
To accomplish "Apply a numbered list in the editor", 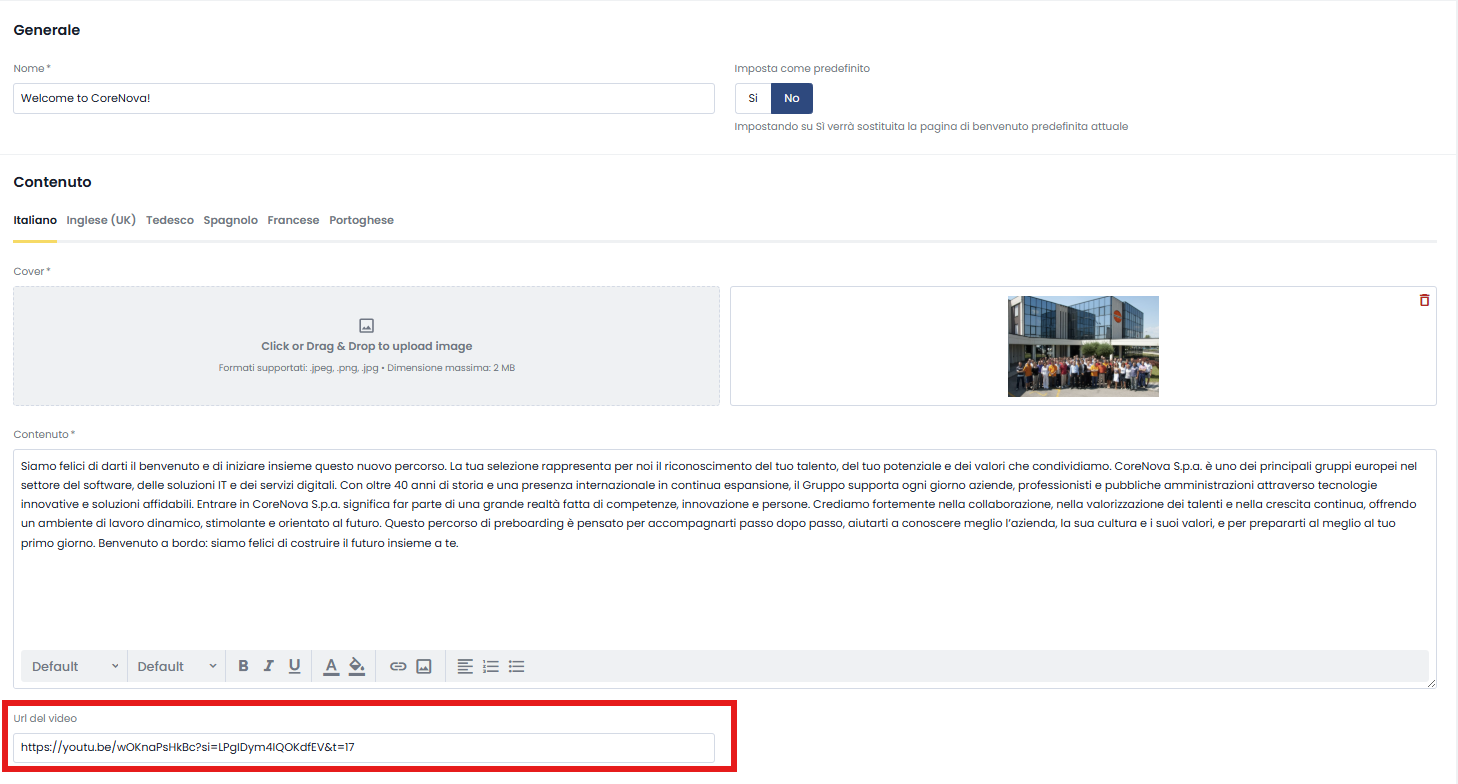I will coord(491,666).
